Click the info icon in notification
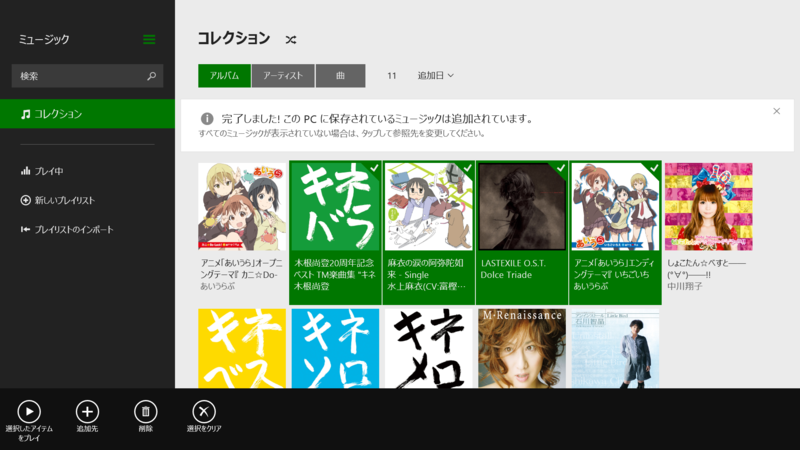This screenshot has width=800, height=450. point(207,118)
